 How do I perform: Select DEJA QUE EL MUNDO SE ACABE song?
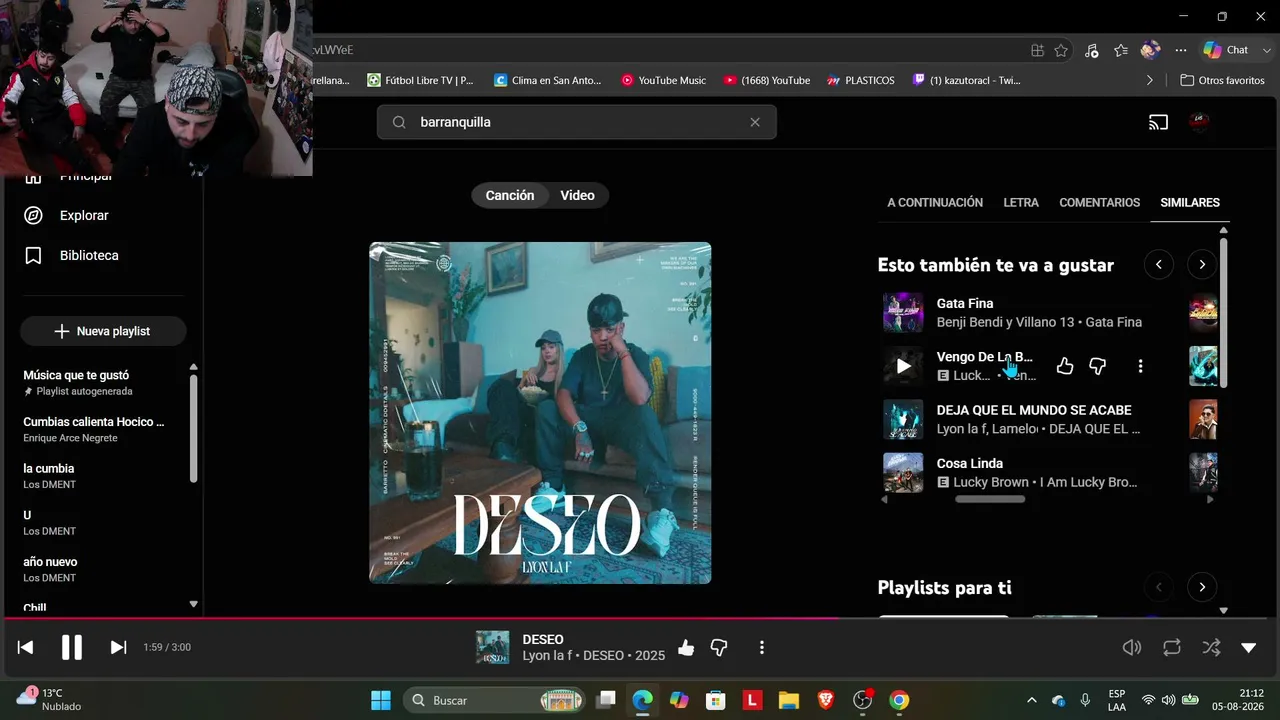(x=1034, y=410)
